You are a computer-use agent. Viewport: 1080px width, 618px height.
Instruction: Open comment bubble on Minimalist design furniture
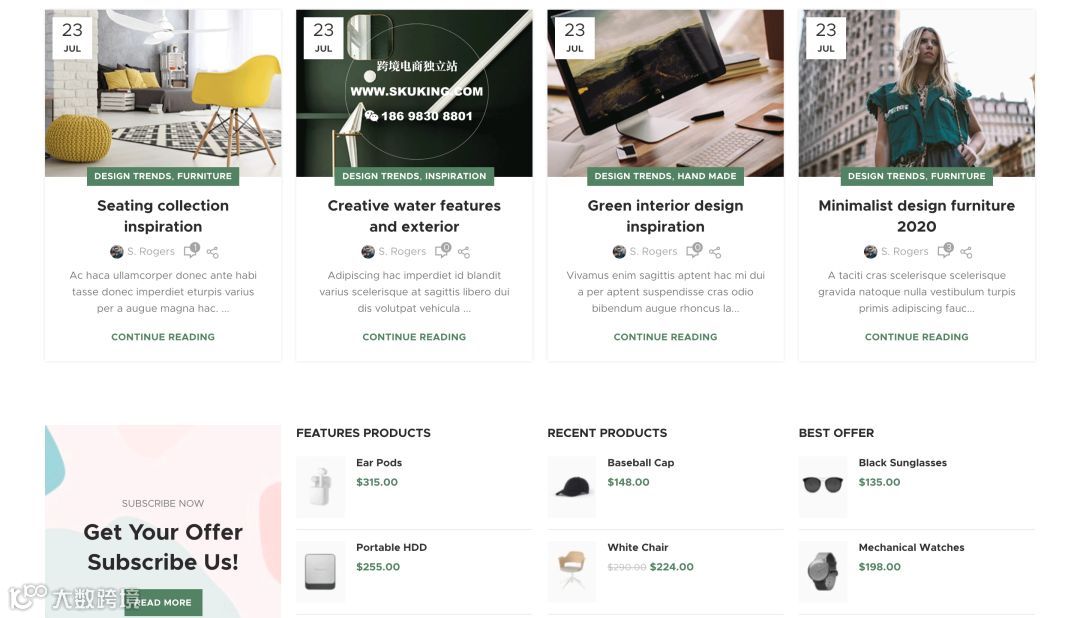click(x=946, y=251)
